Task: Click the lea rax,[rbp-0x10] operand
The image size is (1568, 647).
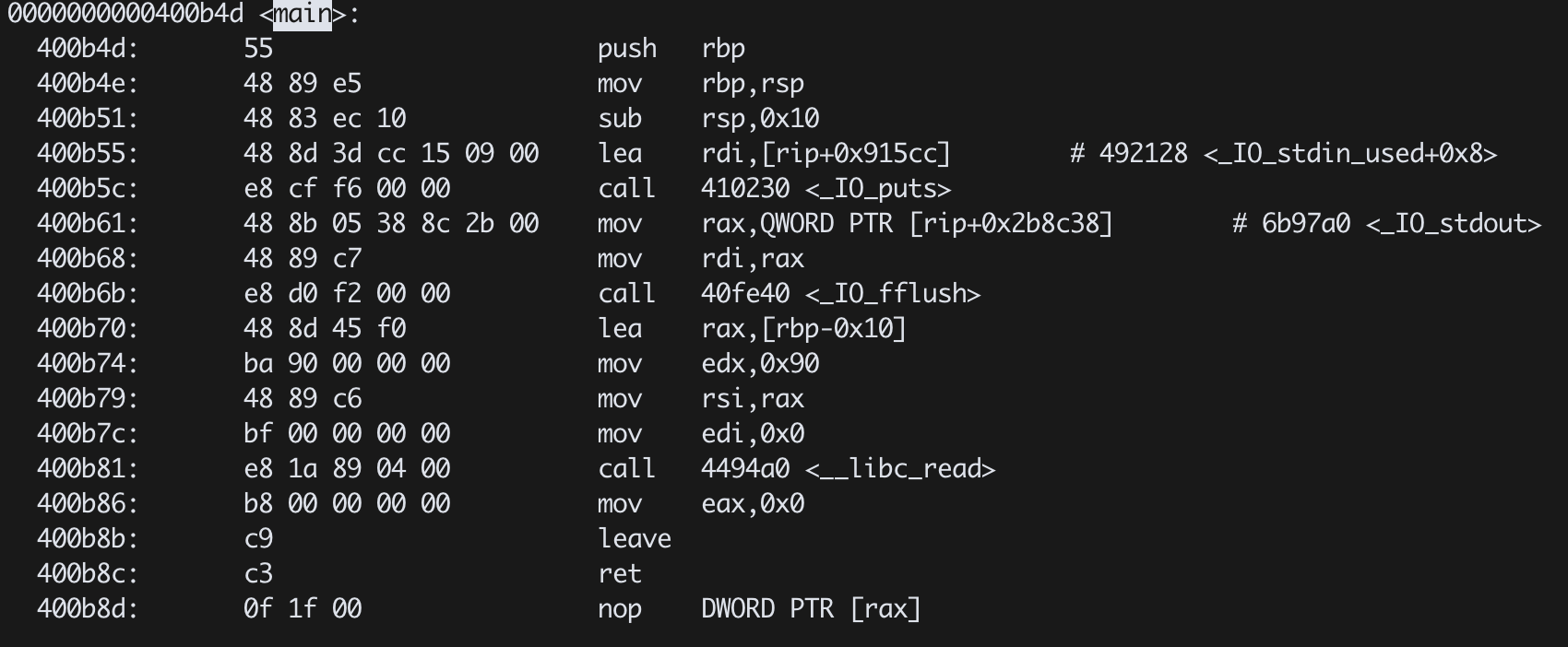Action: pos(803,329)
